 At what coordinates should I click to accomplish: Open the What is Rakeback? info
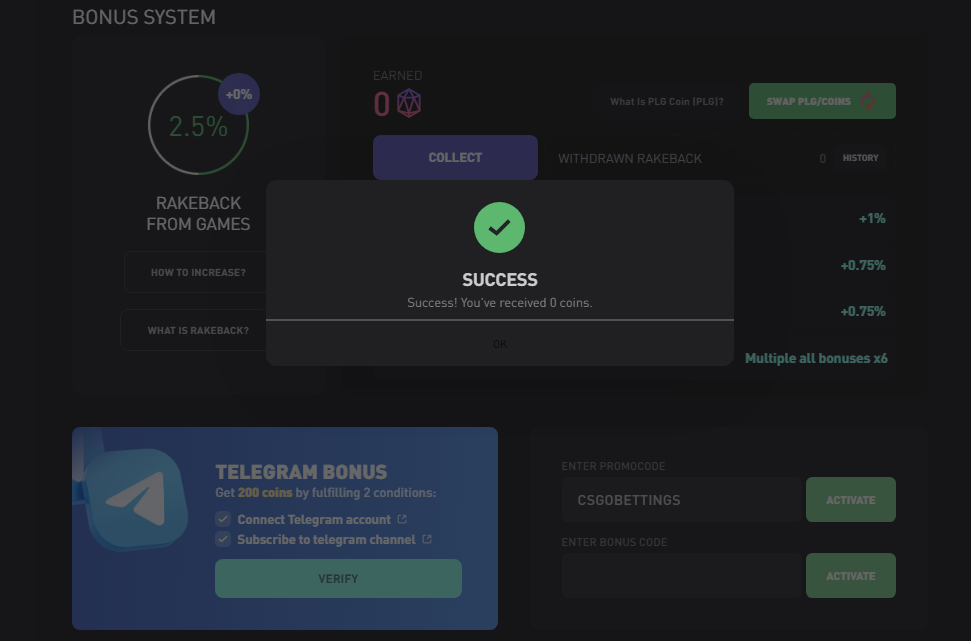point(197,330)
